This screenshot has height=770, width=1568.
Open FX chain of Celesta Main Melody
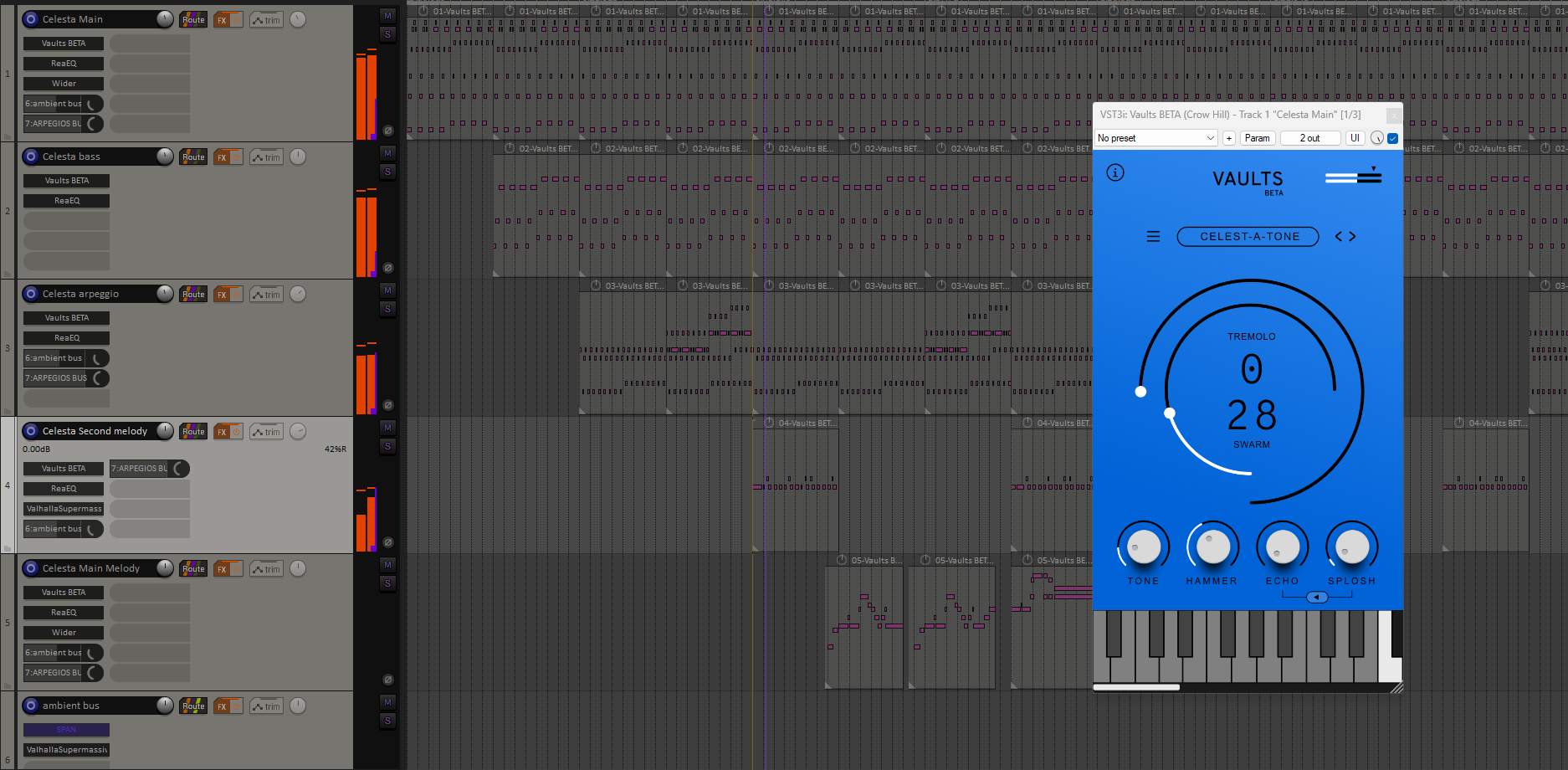(x=222, y=569)
